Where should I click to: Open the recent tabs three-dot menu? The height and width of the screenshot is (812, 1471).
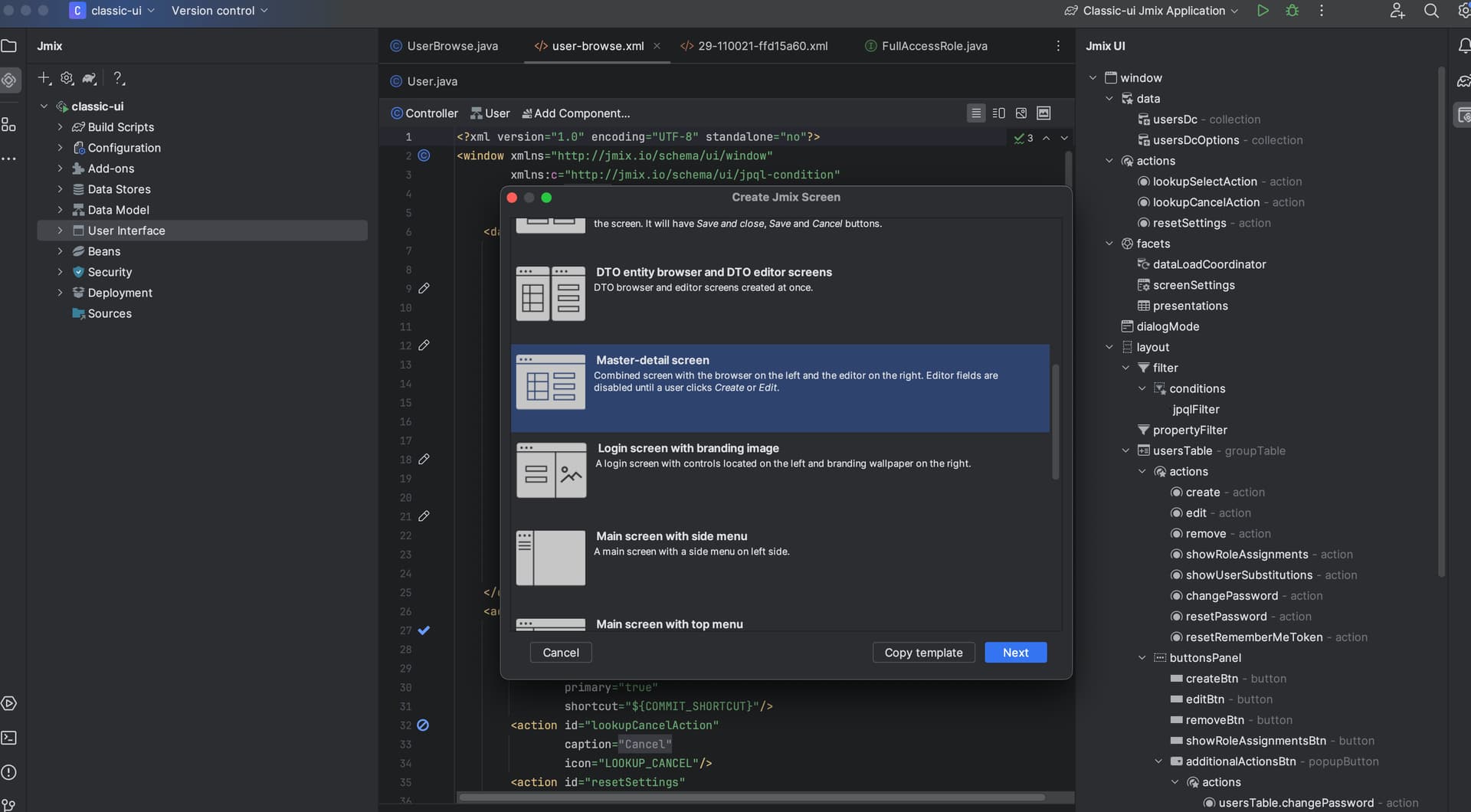[x=1058, y=46]
